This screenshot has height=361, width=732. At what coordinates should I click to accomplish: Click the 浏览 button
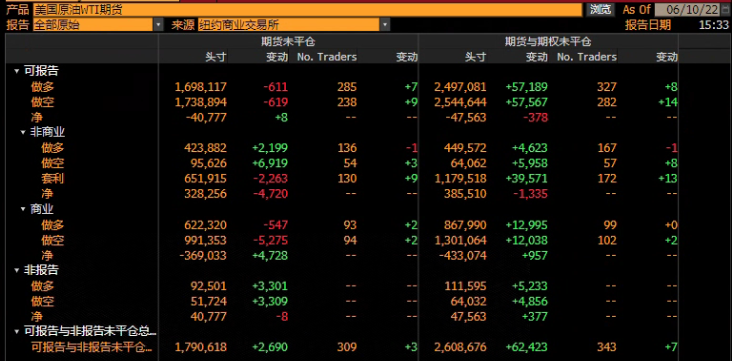coord(600,9)
